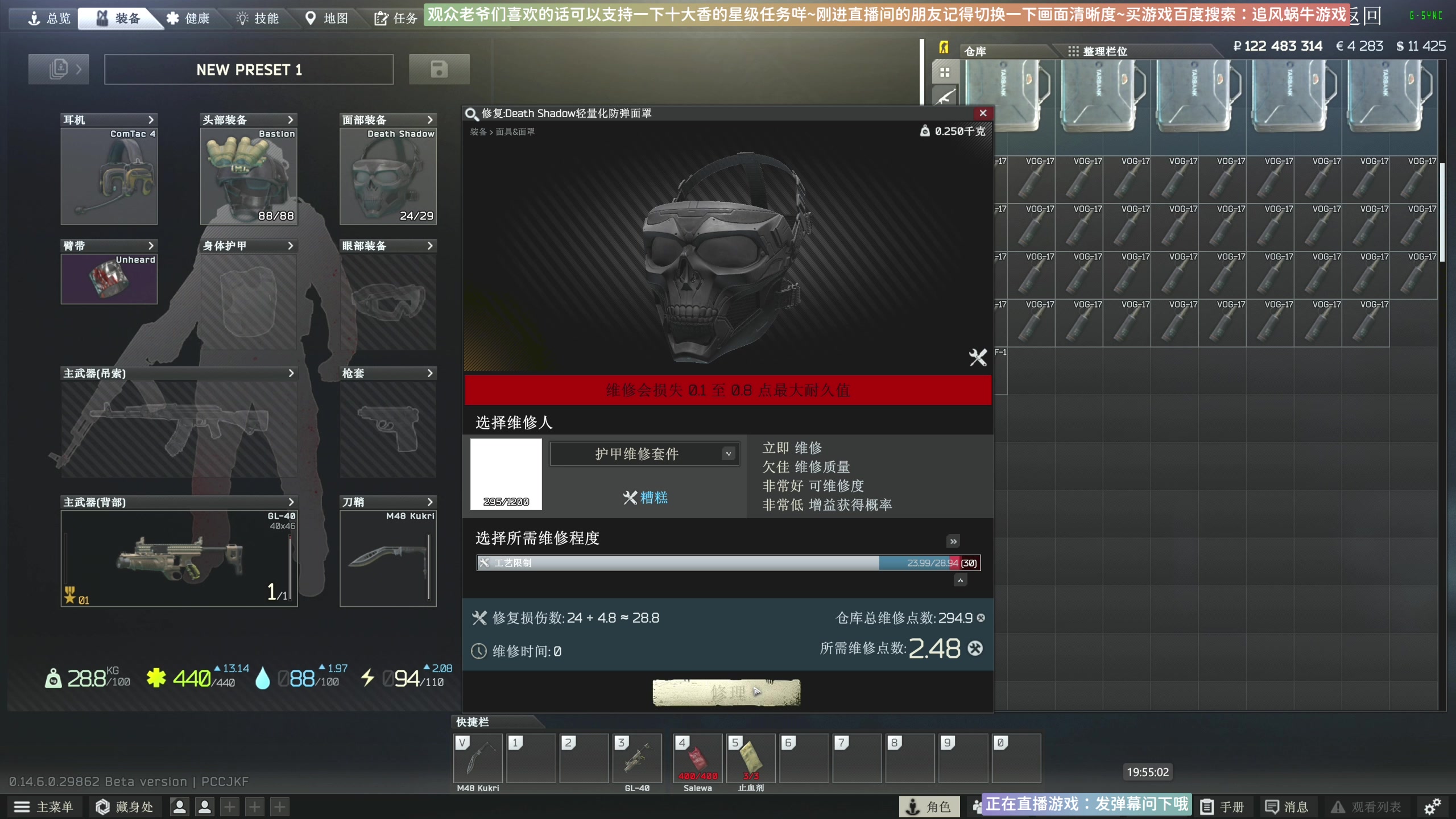Open the 主菜单 main menu
The width and height of the screenshot is (1456, 819).
tap(44, 806)
